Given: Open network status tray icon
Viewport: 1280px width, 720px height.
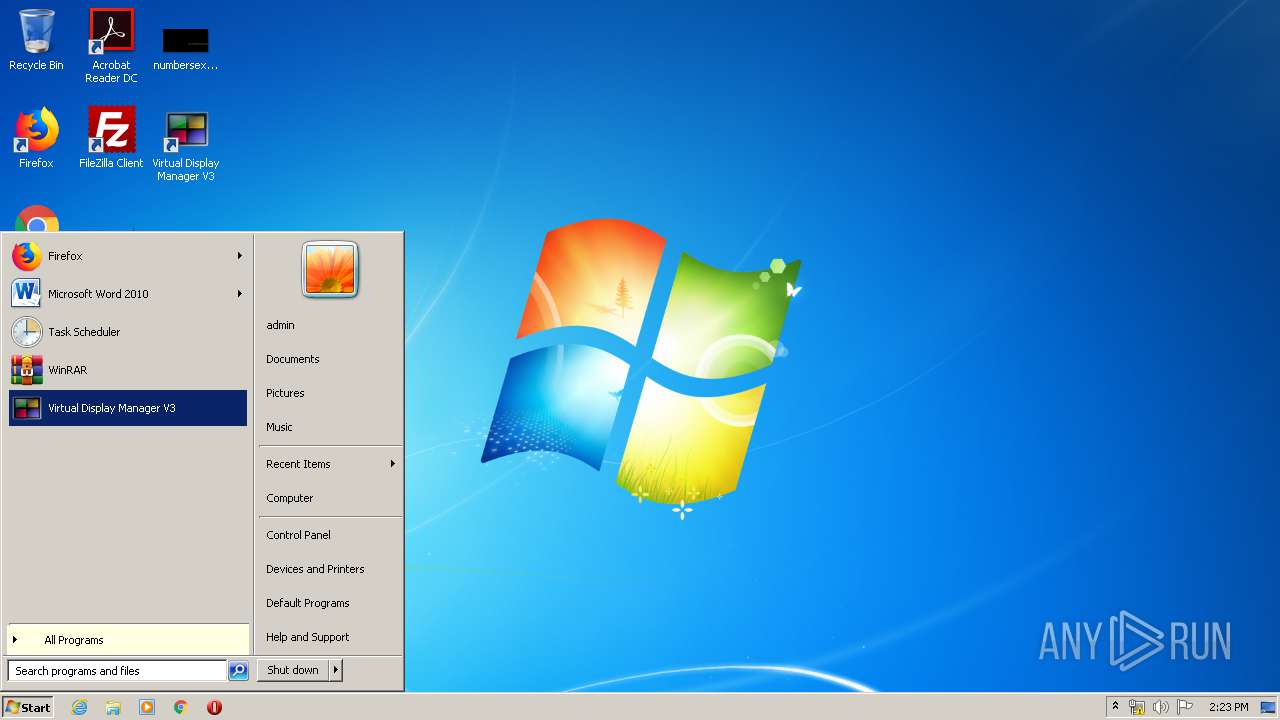Looking at the screenshot, I should click(1137, 707).
